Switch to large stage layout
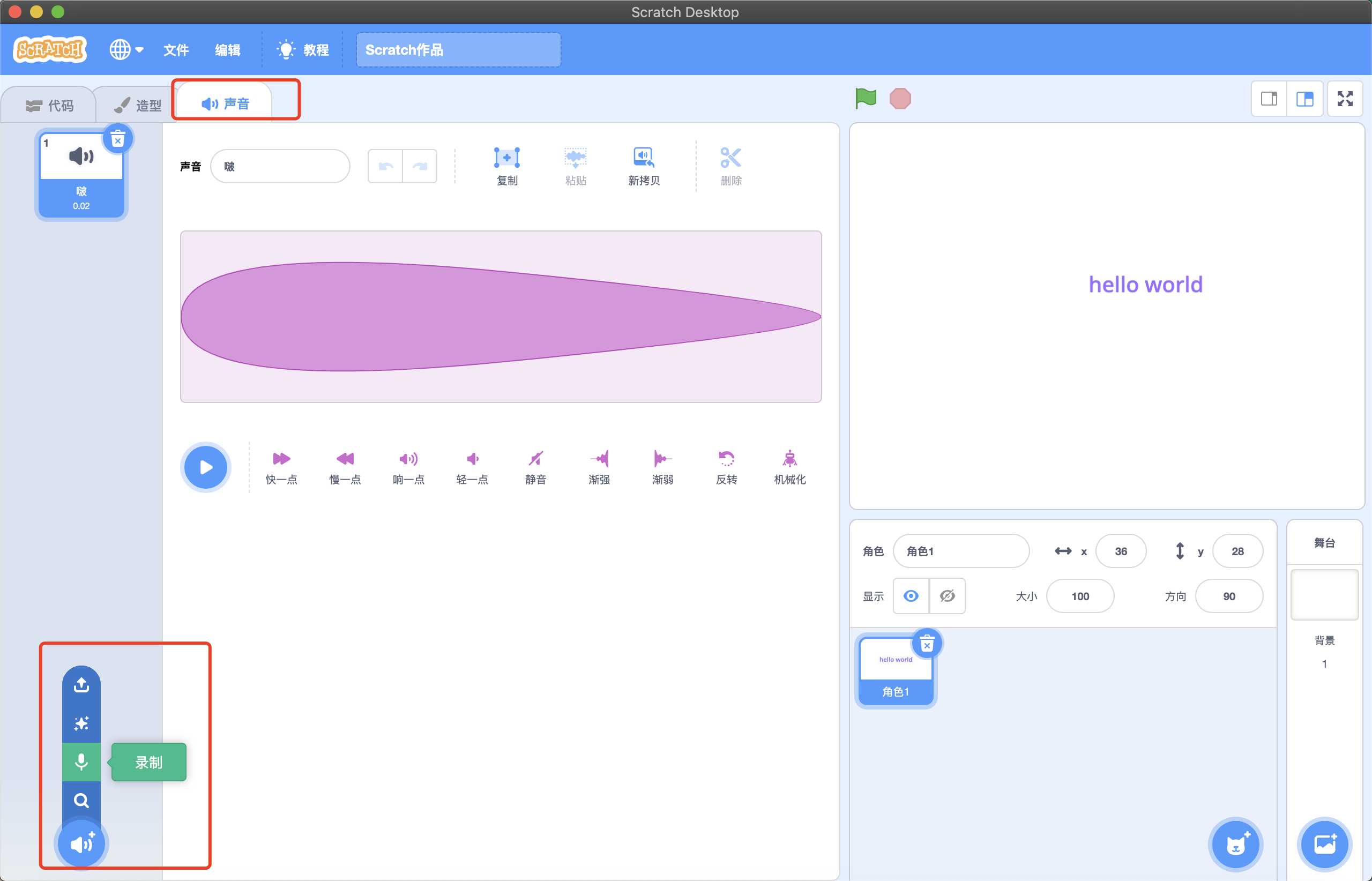1372x881 pixels. (1304, 99)
